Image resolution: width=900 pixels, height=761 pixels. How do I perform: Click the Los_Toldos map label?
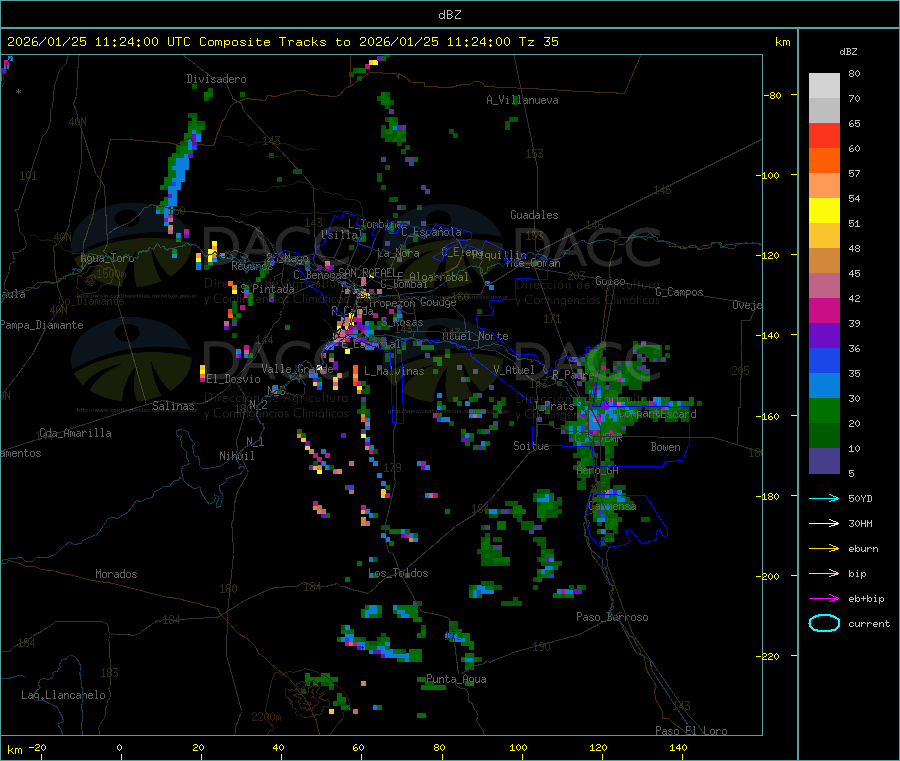coord(398,573)
